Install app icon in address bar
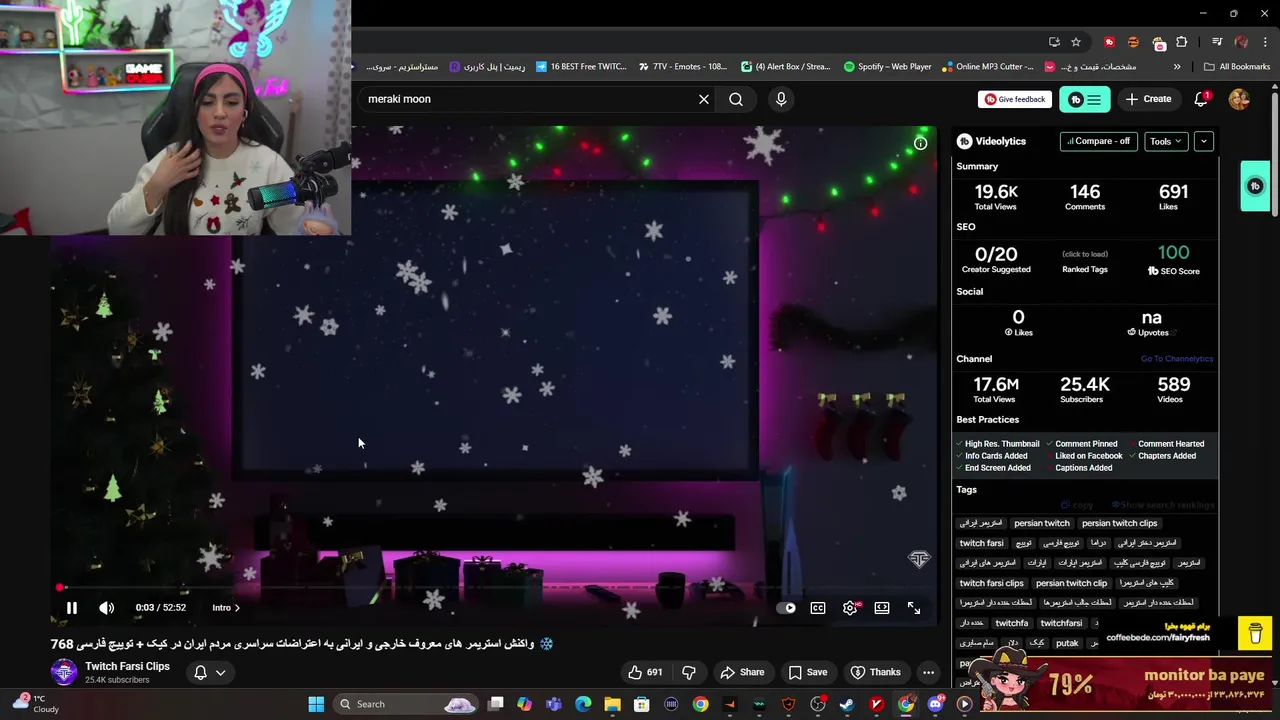The image size is (1280, 720). tap(1054, 42)
